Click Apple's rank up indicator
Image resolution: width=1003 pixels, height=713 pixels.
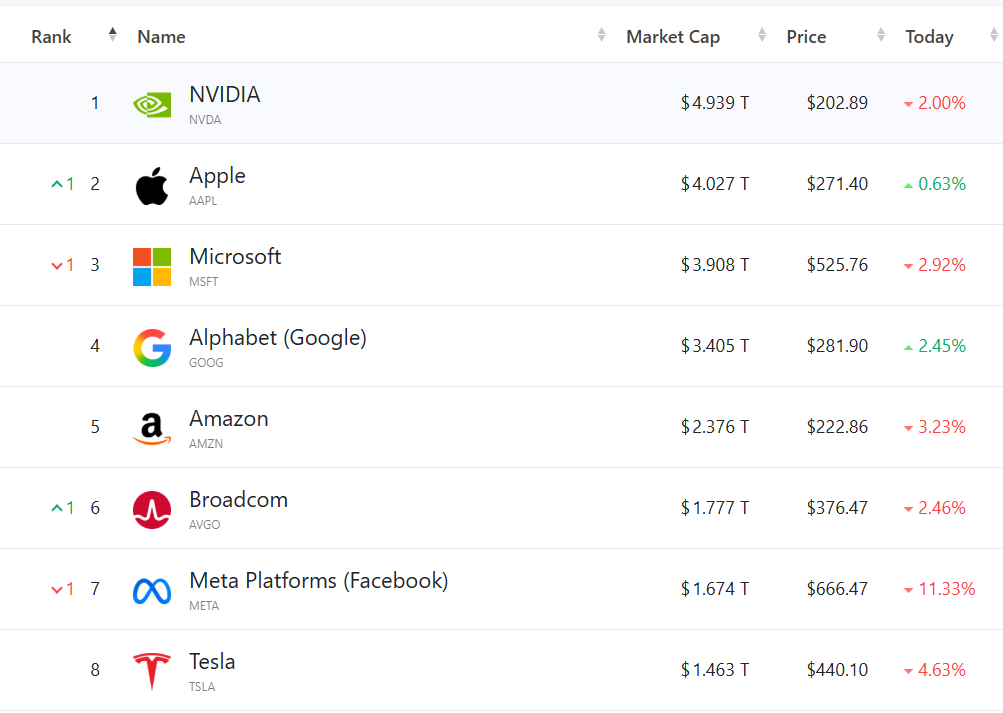pyautogui.click(x=62, y=184)
